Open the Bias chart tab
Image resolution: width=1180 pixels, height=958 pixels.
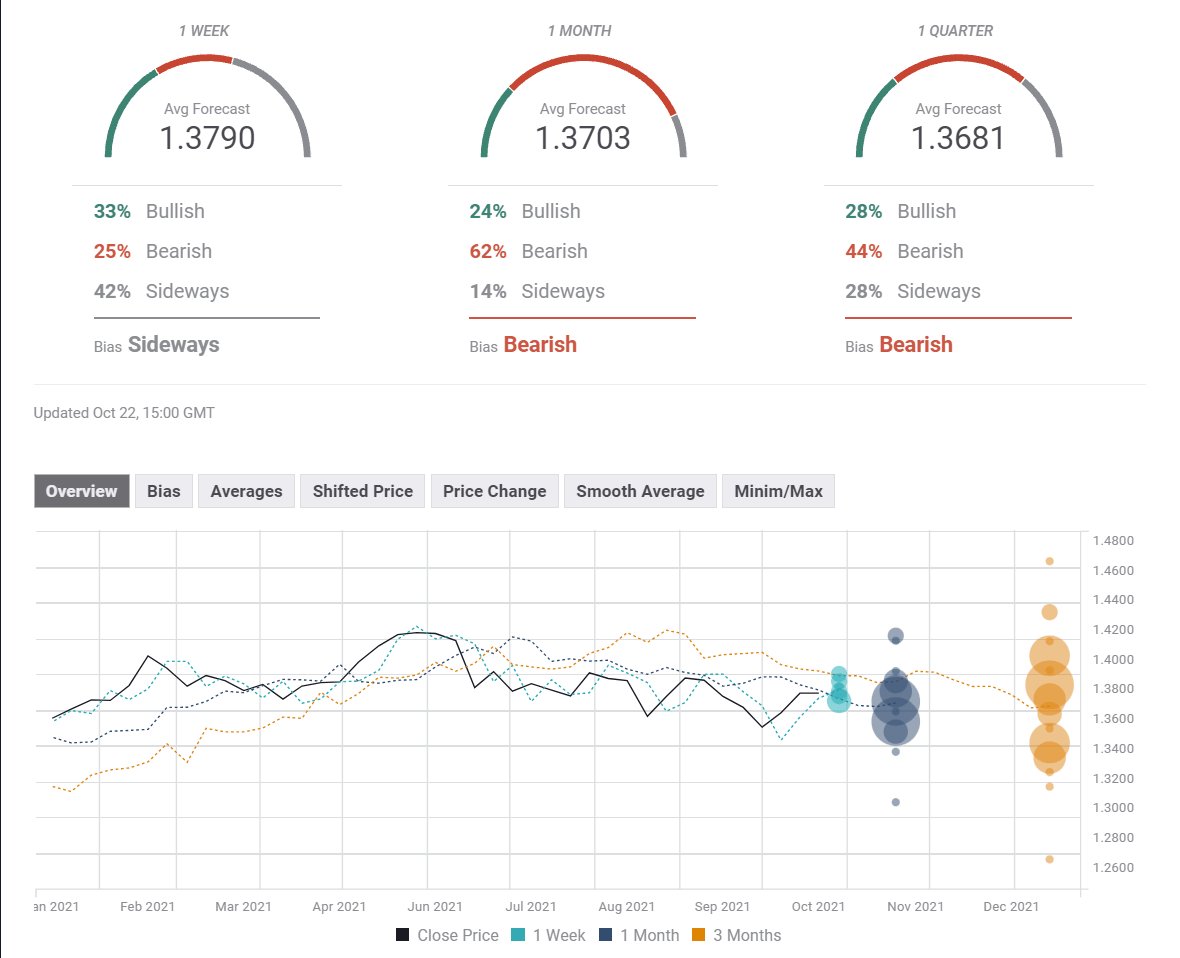[164, 491]
